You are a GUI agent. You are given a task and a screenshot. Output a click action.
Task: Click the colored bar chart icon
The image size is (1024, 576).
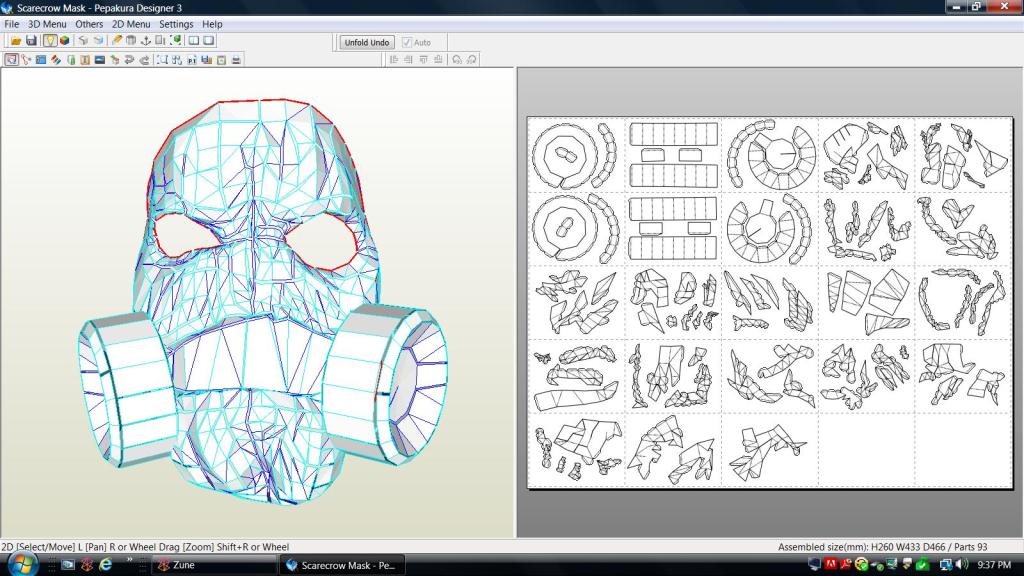click(x=206, y=60)
